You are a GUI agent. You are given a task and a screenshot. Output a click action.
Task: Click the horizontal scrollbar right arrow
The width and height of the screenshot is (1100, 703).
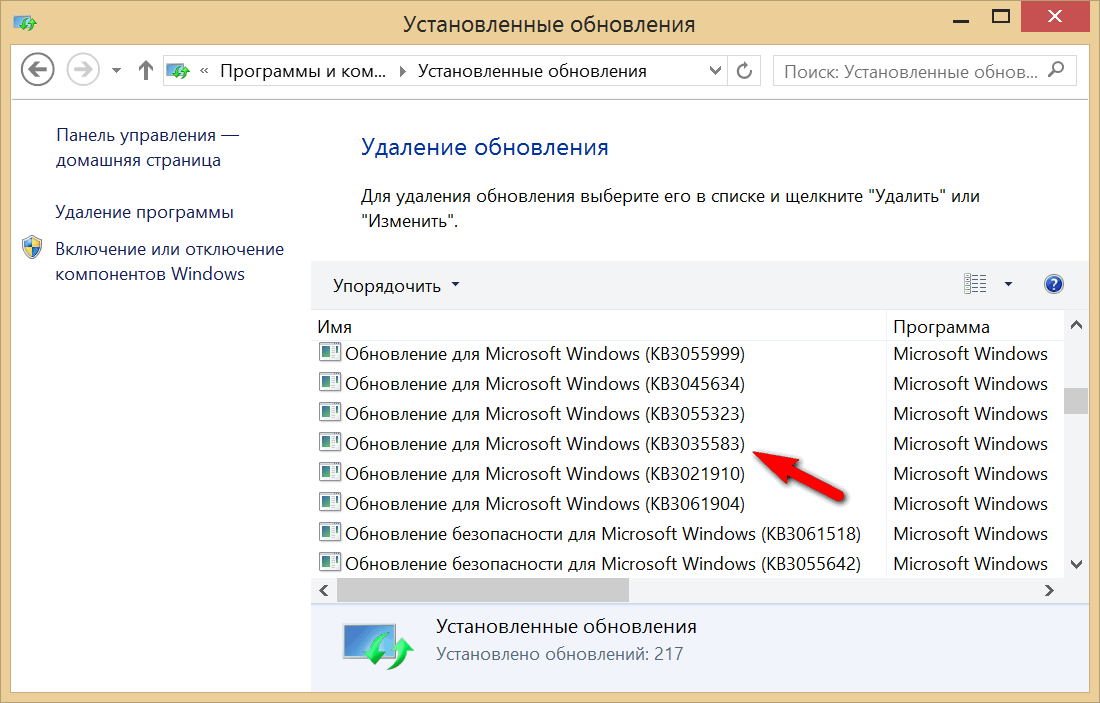[x=1049, y=591]
